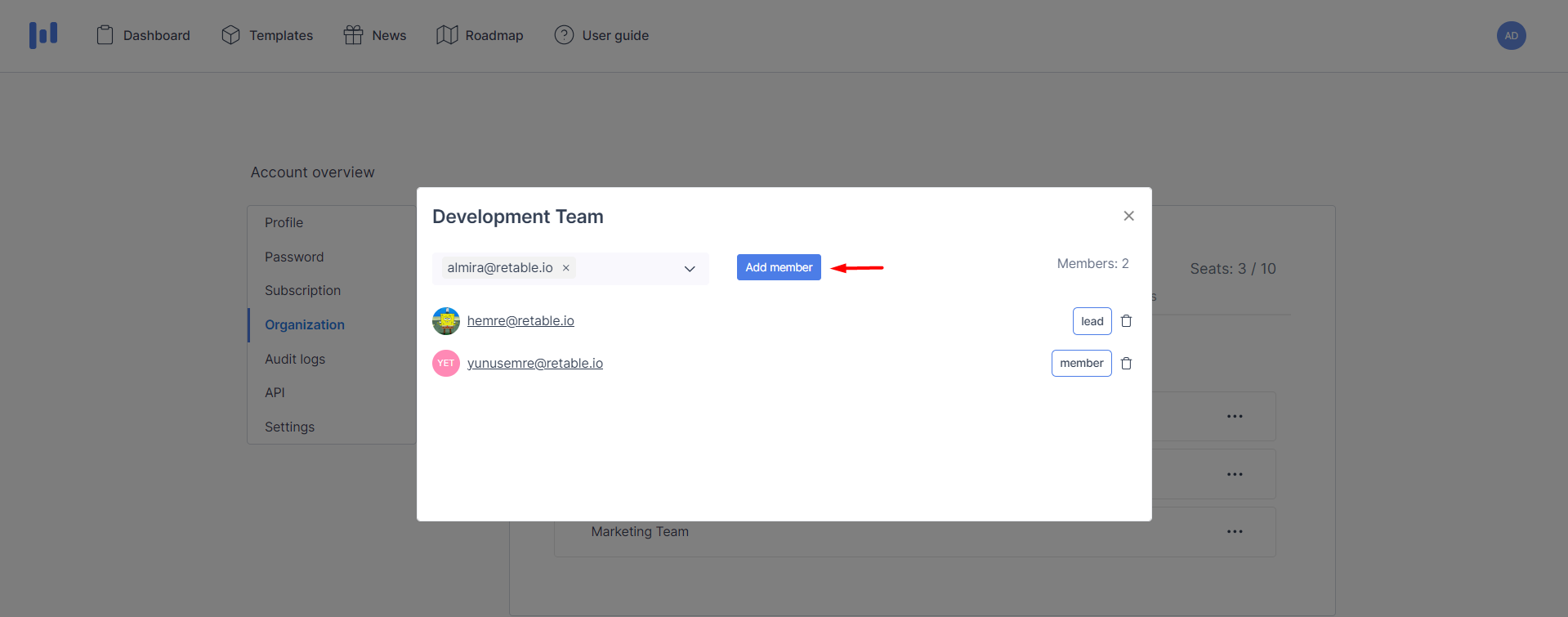The image size is (1568, 617).
Task: Delete yunusemre@retable.io from the team
Action: 1126,363
